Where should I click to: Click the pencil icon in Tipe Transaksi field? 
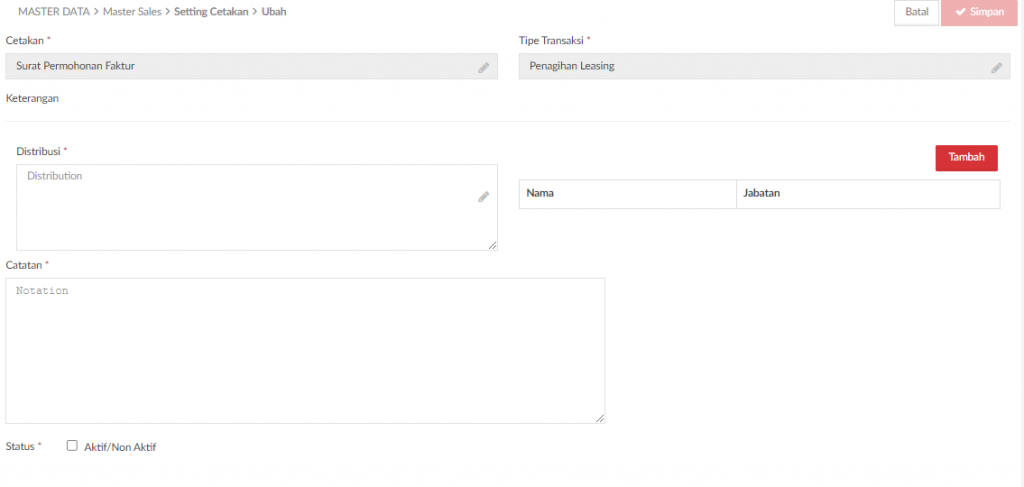997,67
